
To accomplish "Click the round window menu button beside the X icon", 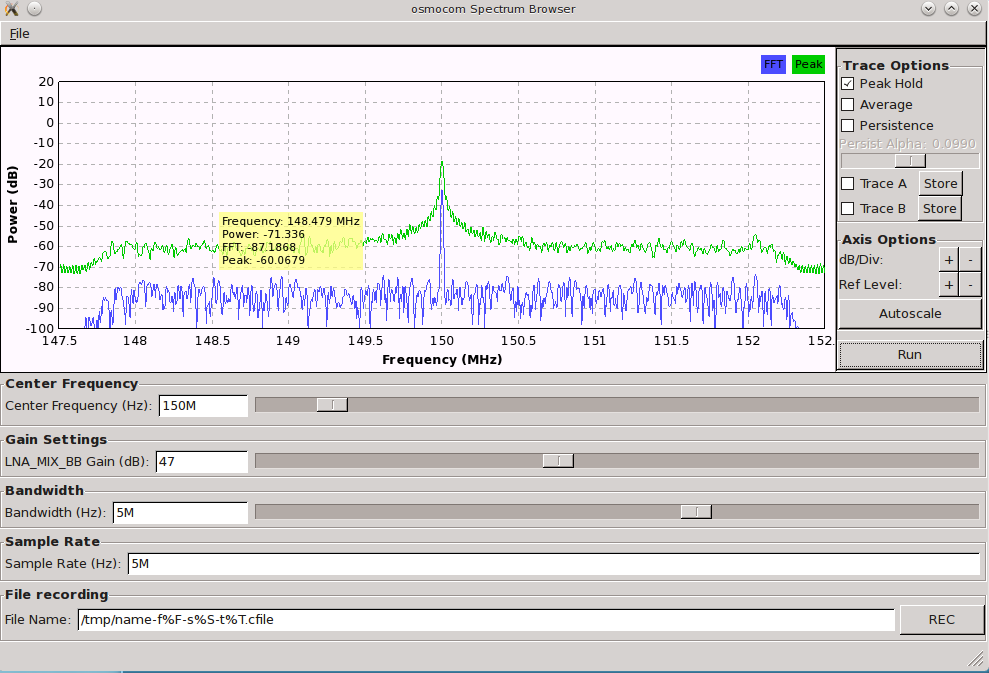I will coord(35,9).
